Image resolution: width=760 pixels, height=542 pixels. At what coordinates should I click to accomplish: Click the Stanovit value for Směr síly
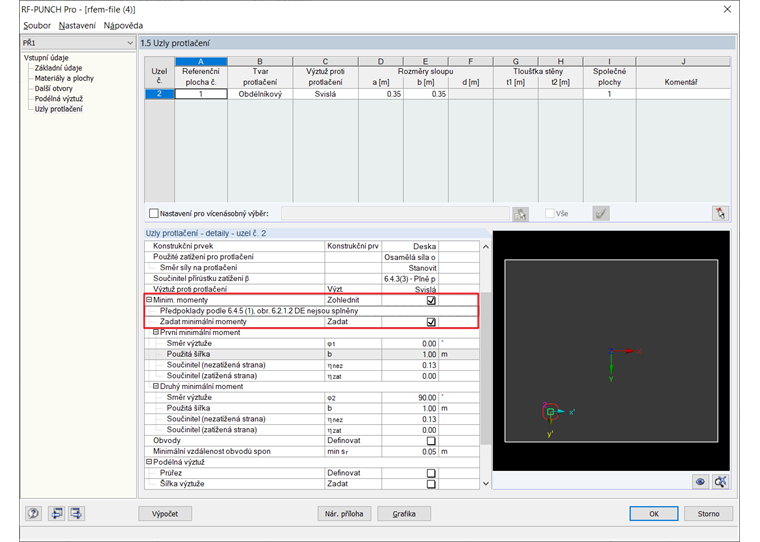410,268
